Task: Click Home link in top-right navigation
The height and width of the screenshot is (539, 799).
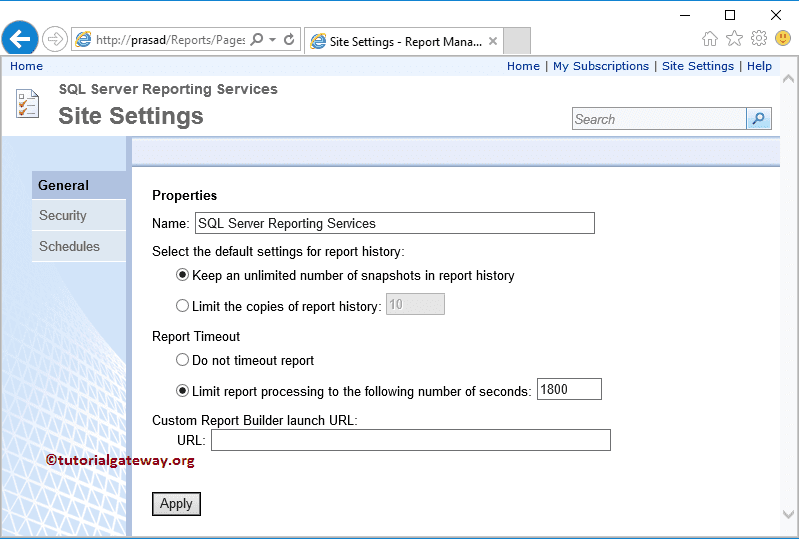Action: (x=523, y=66)
